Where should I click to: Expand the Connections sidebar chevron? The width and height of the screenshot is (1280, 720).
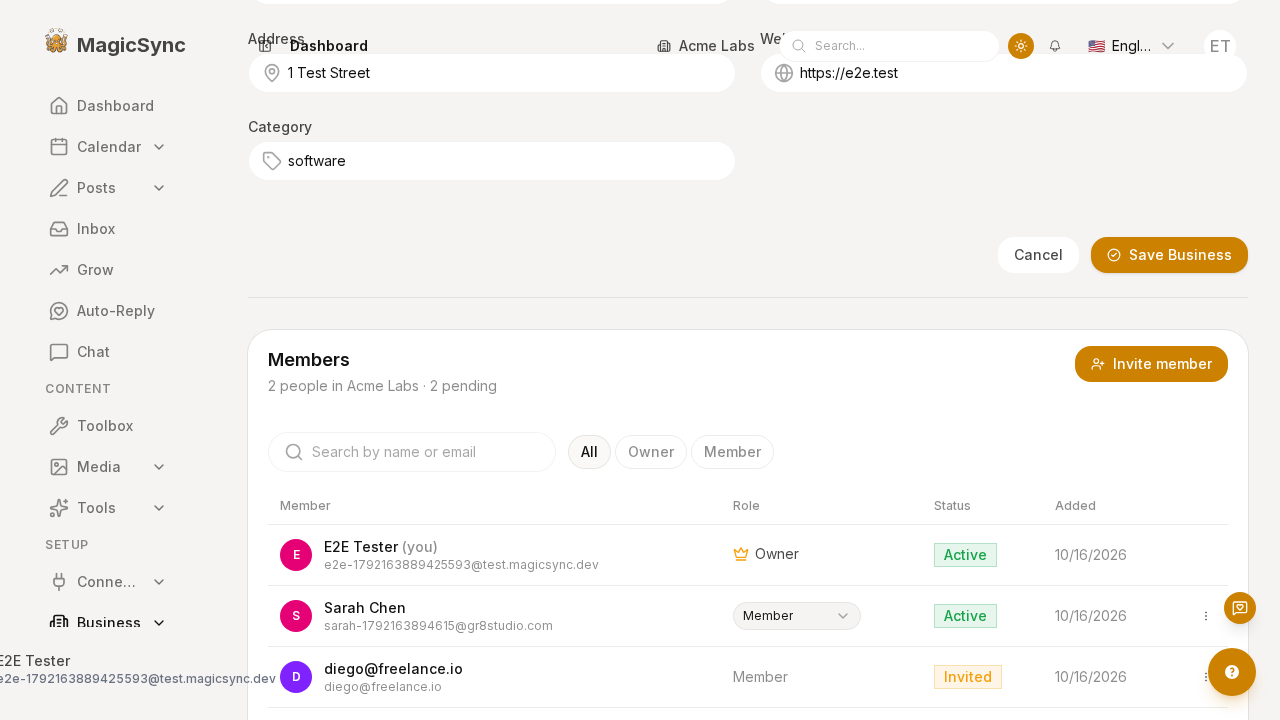click(x=159, y=581)
